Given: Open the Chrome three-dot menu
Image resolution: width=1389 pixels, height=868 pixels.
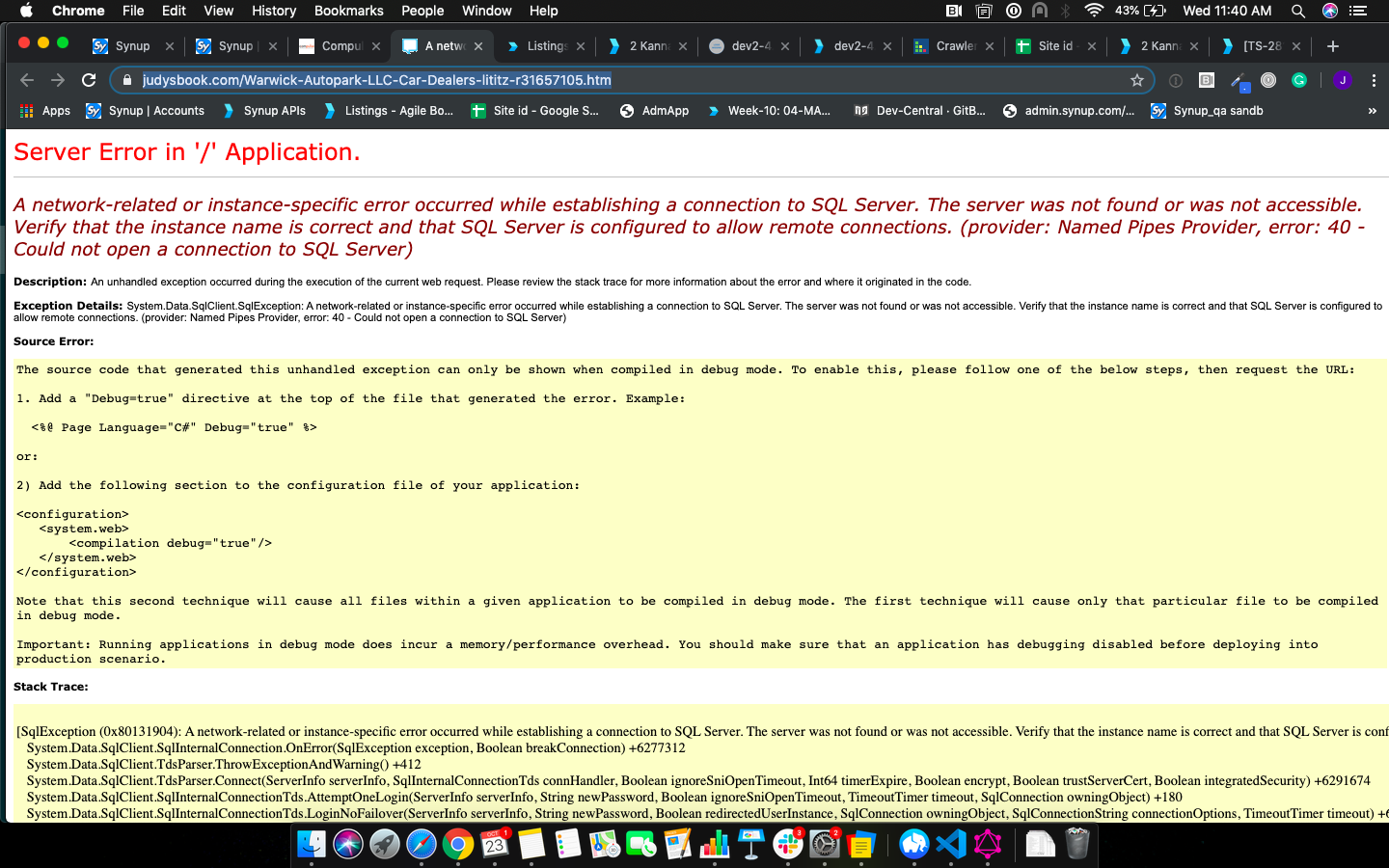Looking at the screenshot, I should click(1374, 80).
